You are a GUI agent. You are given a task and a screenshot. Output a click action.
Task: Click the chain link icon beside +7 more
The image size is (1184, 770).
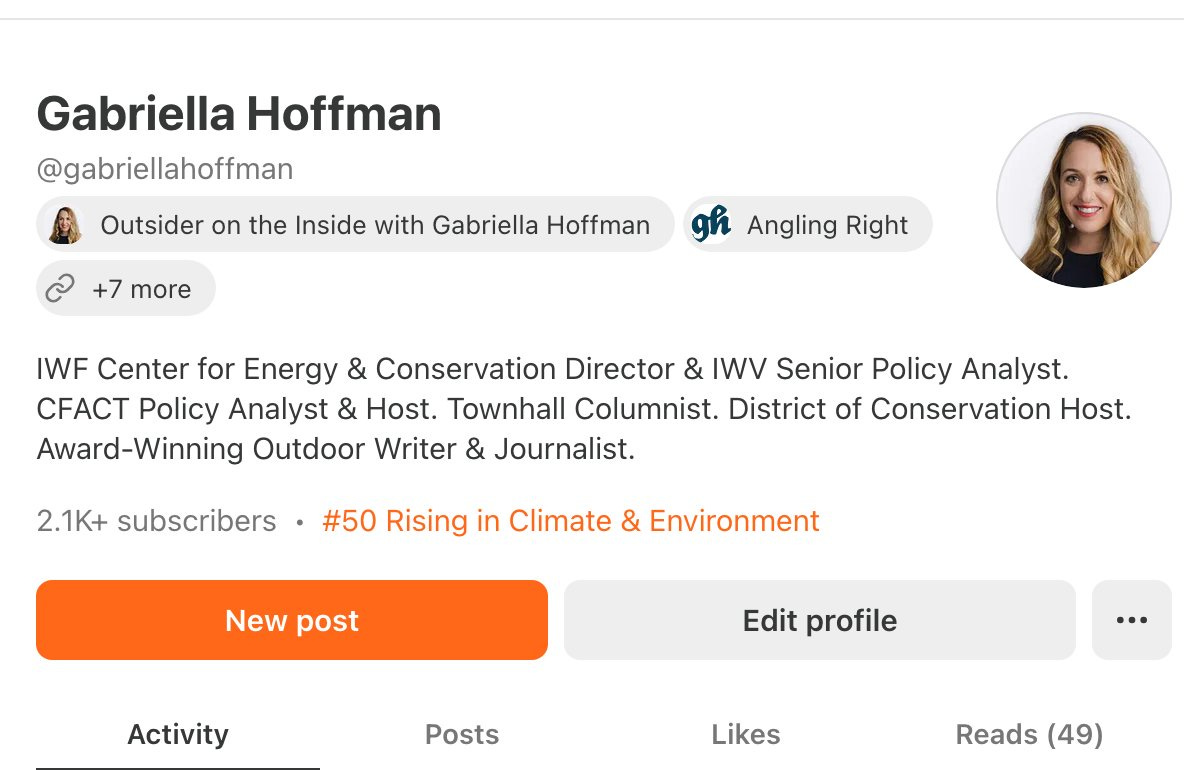60,288
